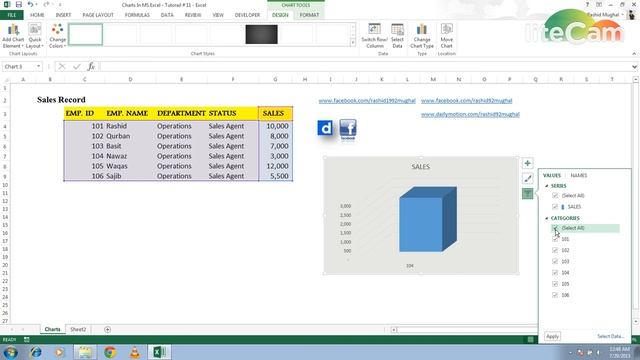
Task: Click the Save icon in quick access toolbar
Action: (x=19, y=4)
